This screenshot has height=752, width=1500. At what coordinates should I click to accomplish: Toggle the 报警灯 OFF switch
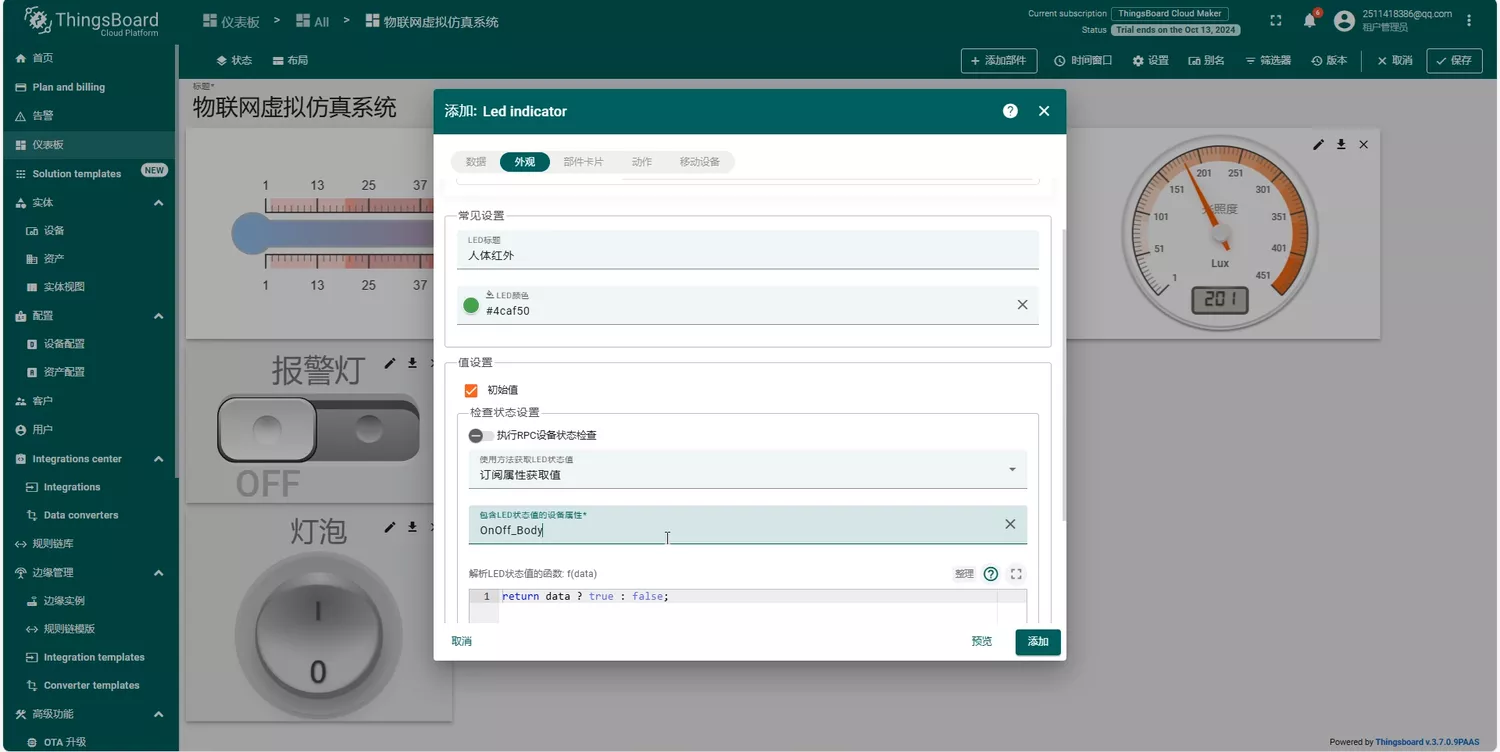(318, 430)
